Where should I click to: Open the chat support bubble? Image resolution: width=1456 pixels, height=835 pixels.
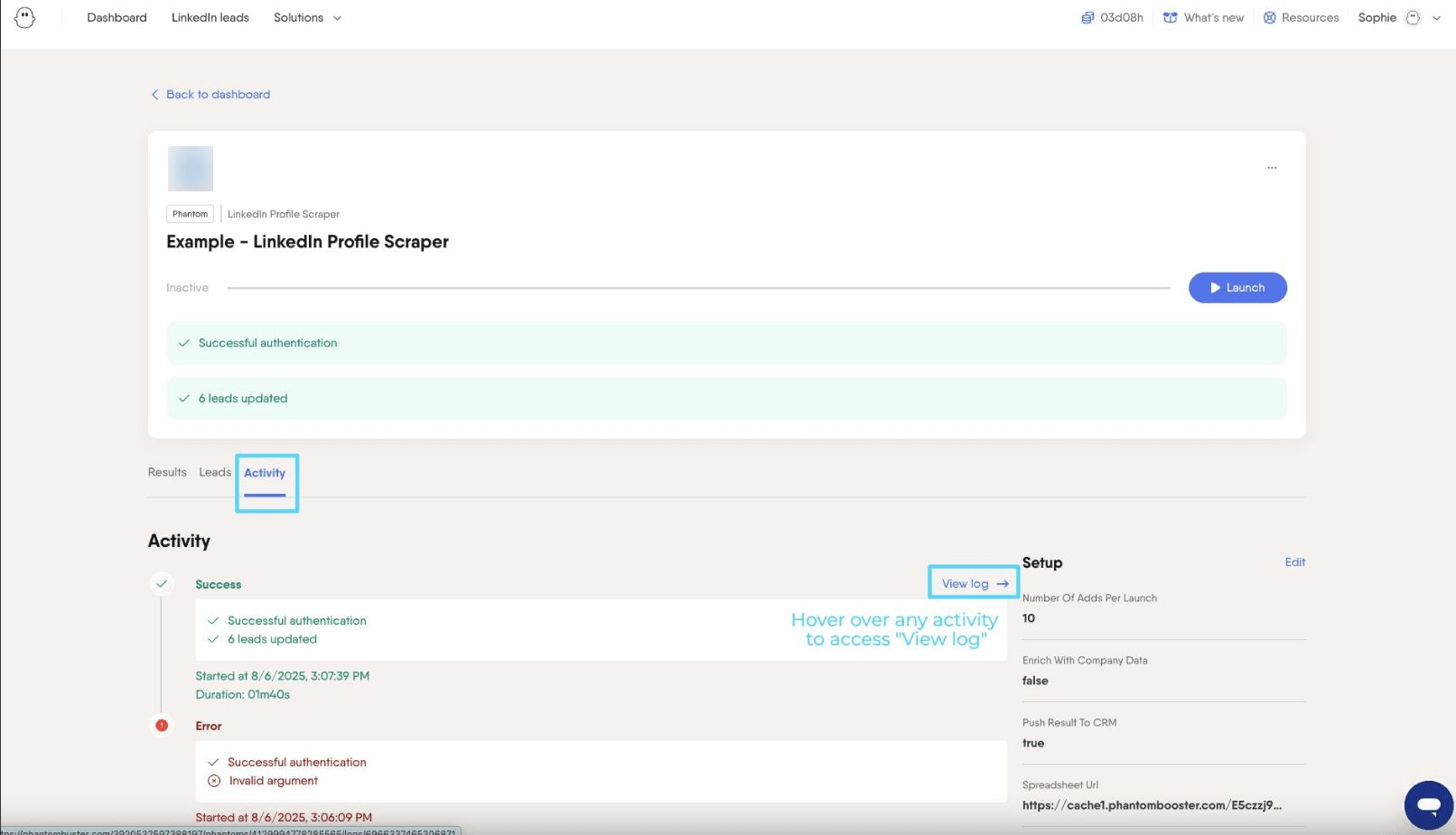pyautogui.click(x=1429, y=805)
